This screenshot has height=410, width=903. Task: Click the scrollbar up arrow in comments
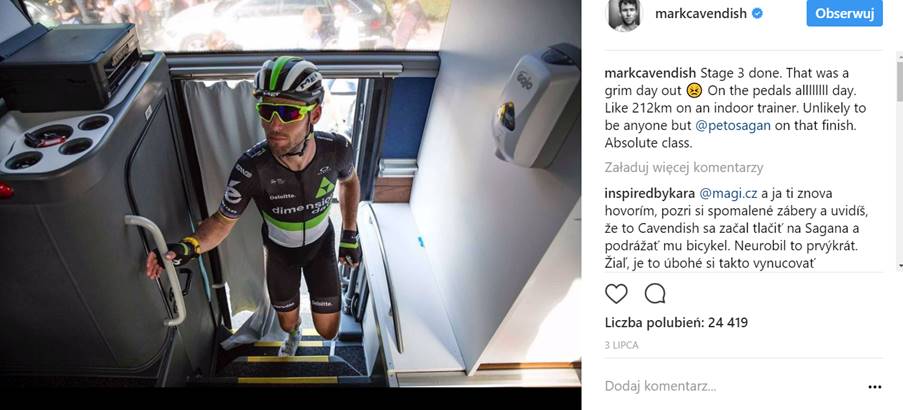[x=900, y=56]
